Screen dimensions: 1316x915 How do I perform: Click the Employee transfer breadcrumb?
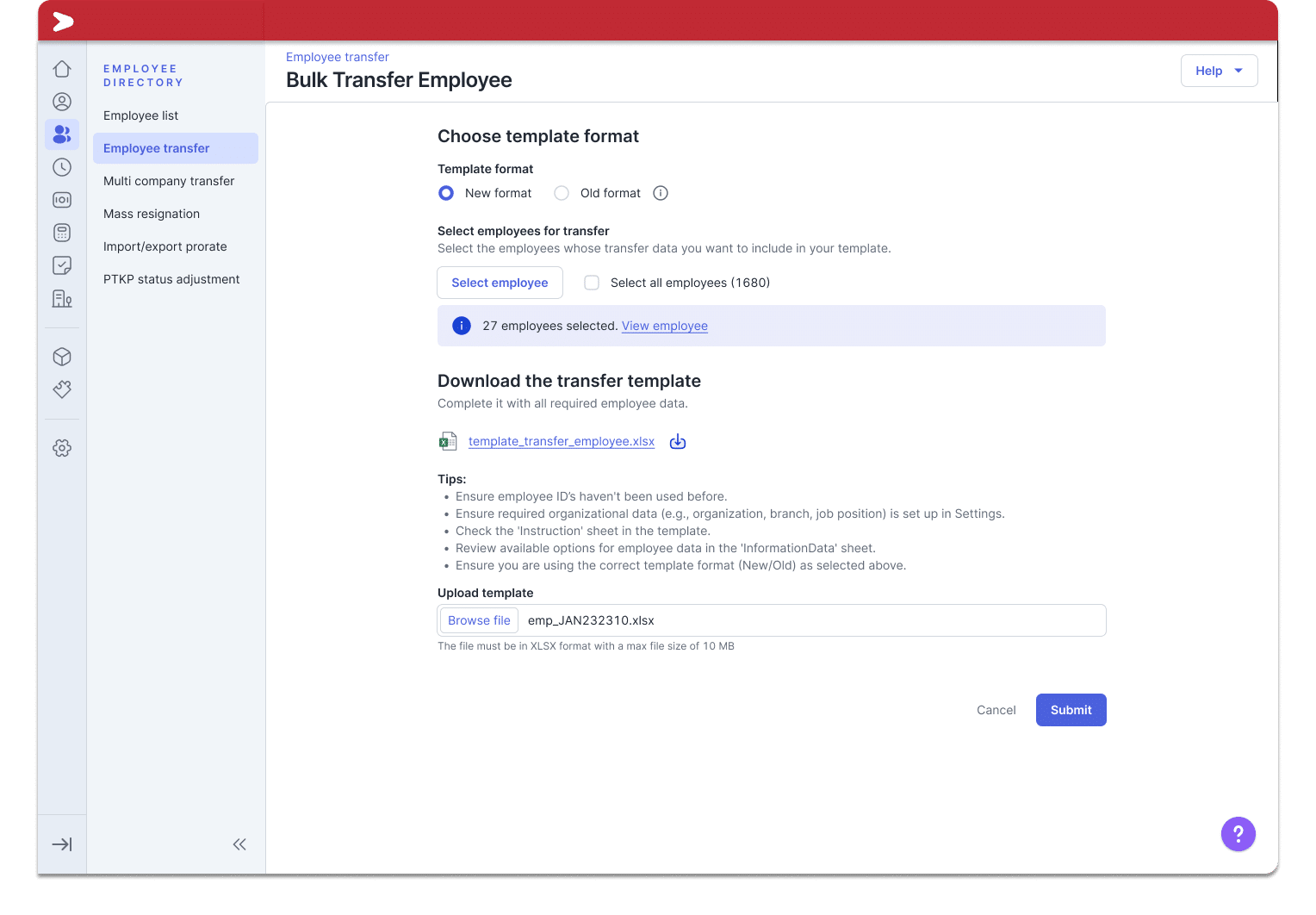click(x=338, y=57)
